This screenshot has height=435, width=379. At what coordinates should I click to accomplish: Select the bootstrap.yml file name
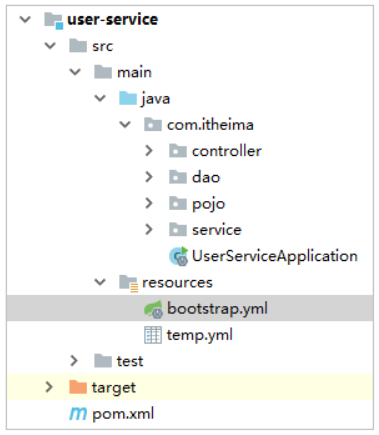pos(217,309)
